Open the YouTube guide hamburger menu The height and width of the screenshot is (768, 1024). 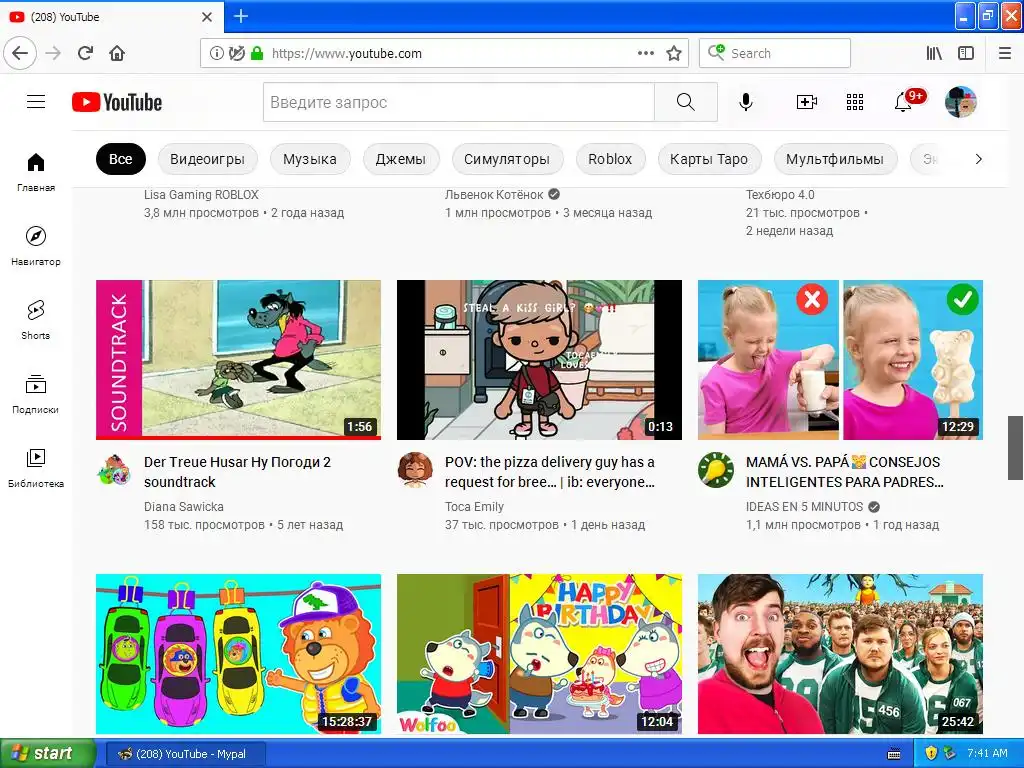coord(36,102)
